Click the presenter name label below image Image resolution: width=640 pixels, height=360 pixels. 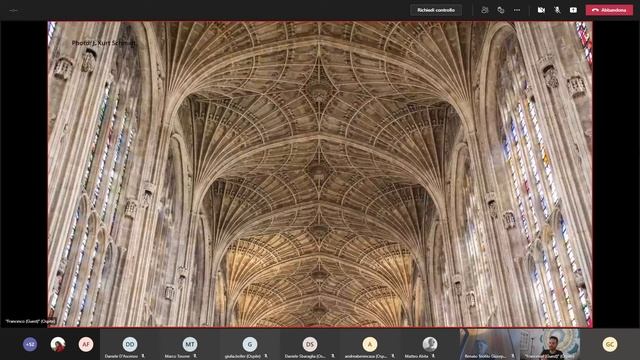[x=31, y=322]
